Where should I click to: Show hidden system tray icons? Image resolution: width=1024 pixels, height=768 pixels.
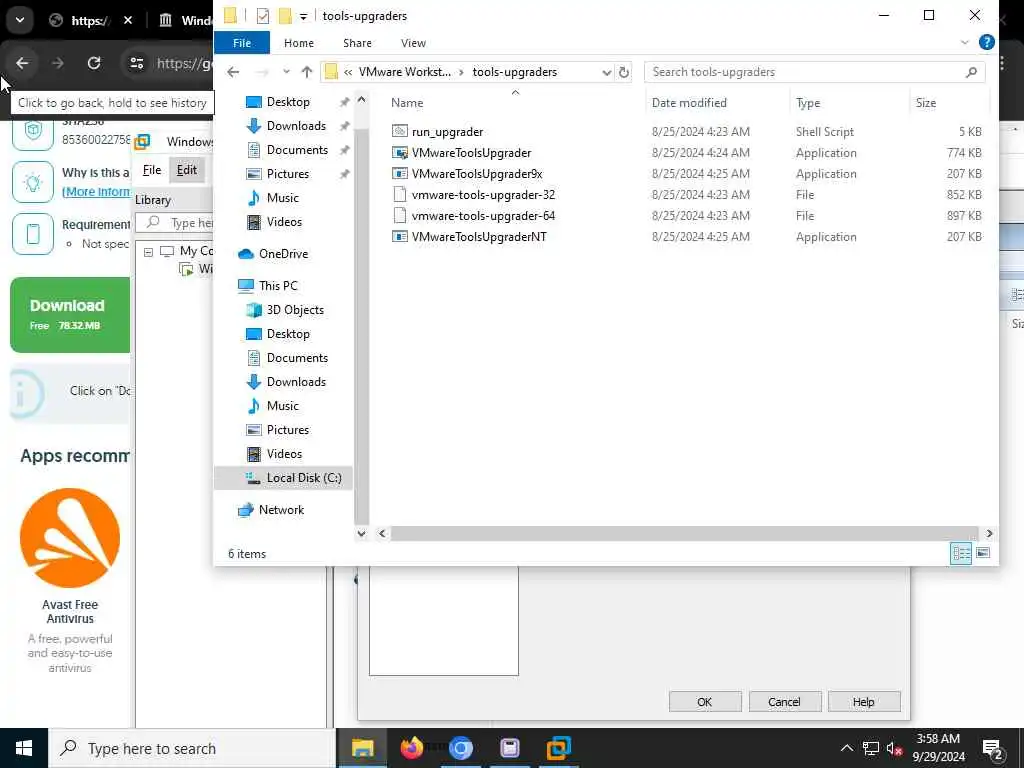tap(846, 748)
